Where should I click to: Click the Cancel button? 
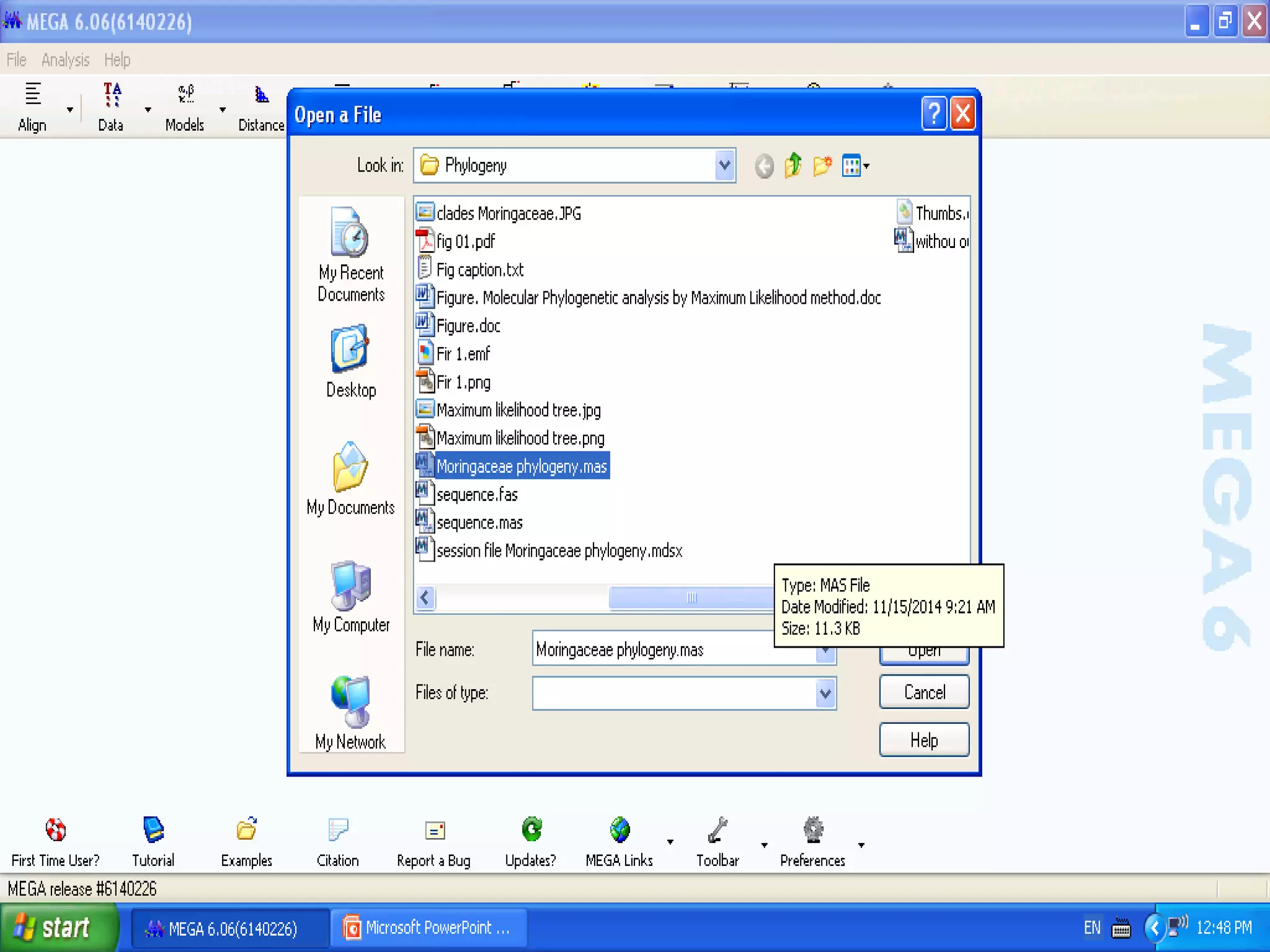pyautogui.click(x=923, y=692)
